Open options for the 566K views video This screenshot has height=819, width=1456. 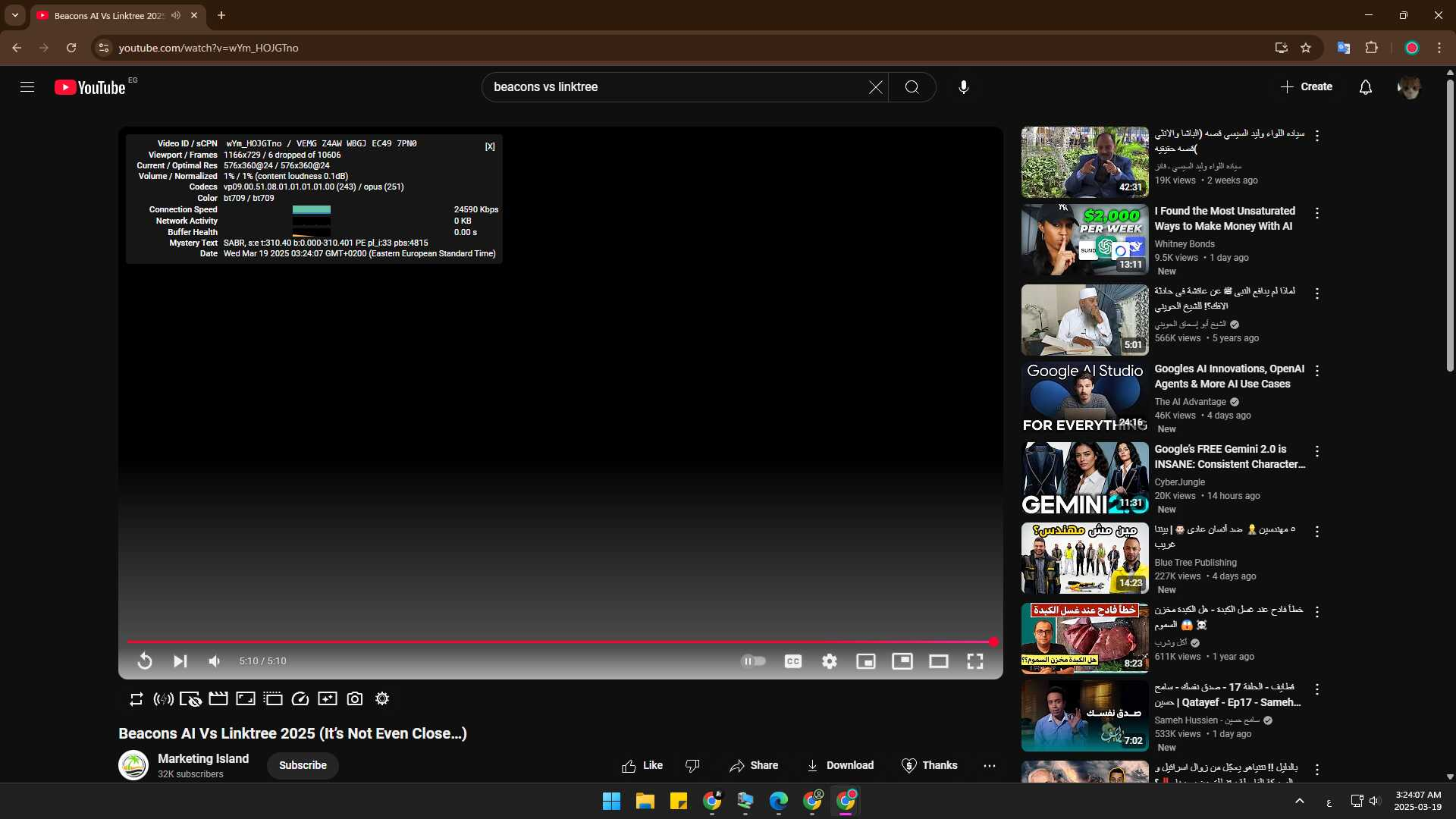click(1317, 293)
